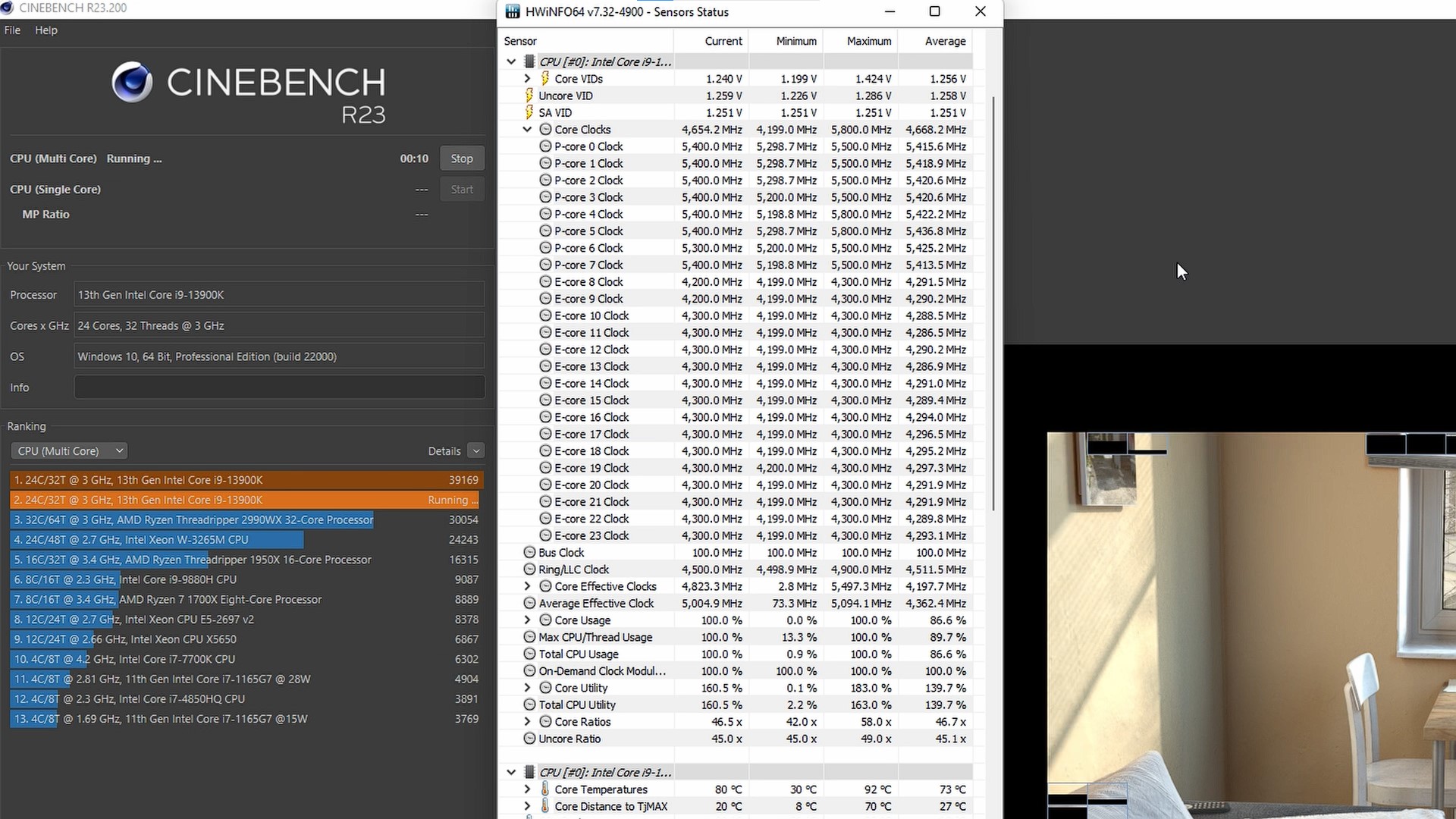Click the icon beside Bus Clock
The height and width of the screenshot is (819, 1456).
click(x=529, y=552)
